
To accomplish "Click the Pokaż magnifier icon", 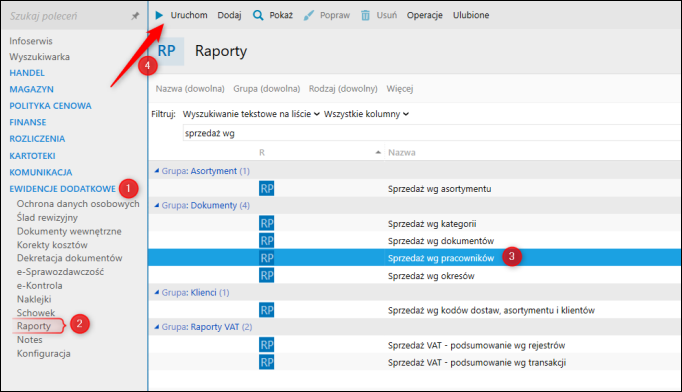I will point(258,15).
